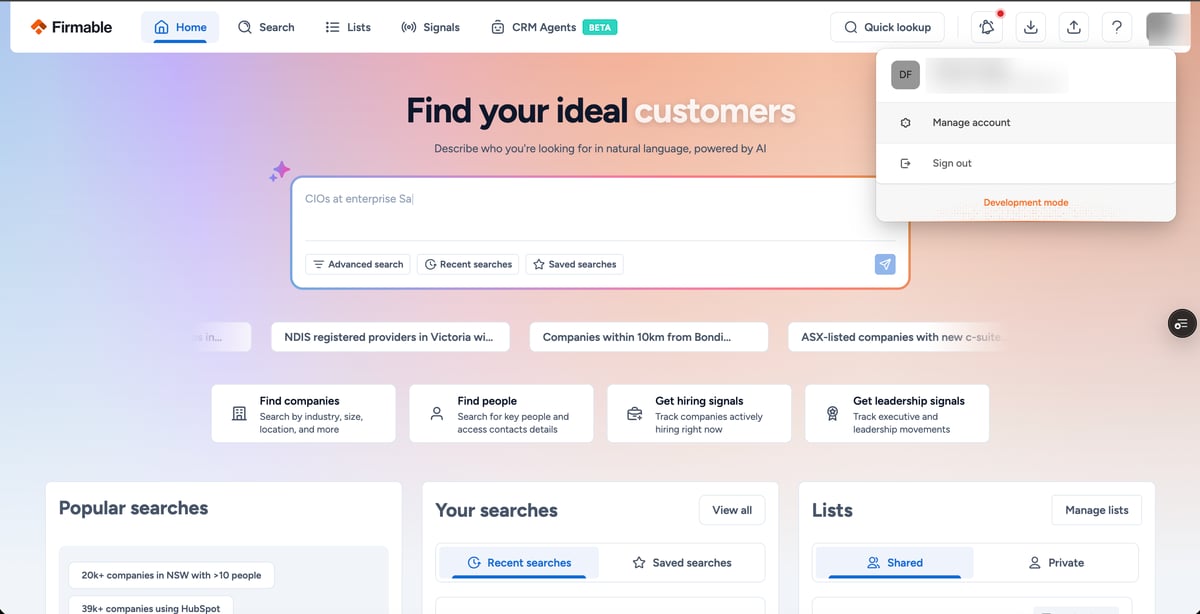
Task: Open Recent searches under search box
Action: tap(468, 264)
